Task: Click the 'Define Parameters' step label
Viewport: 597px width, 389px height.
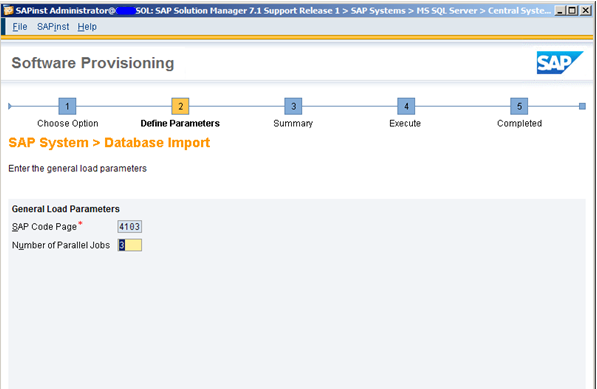Action: (180, 123)
